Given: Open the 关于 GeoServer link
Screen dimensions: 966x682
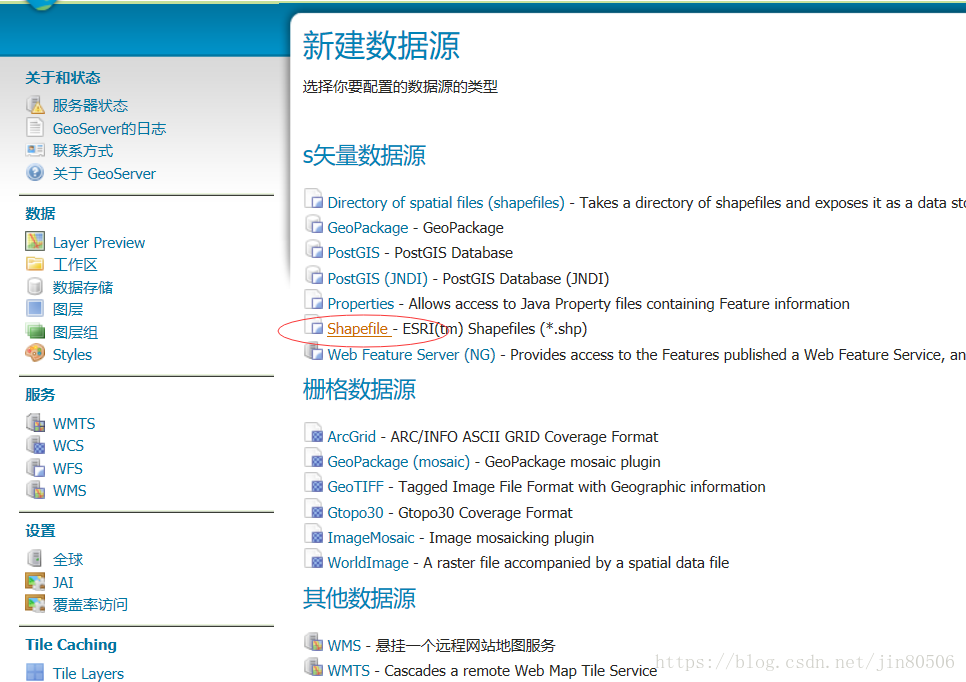Looking at the screenshot, I should coord(104,174).
